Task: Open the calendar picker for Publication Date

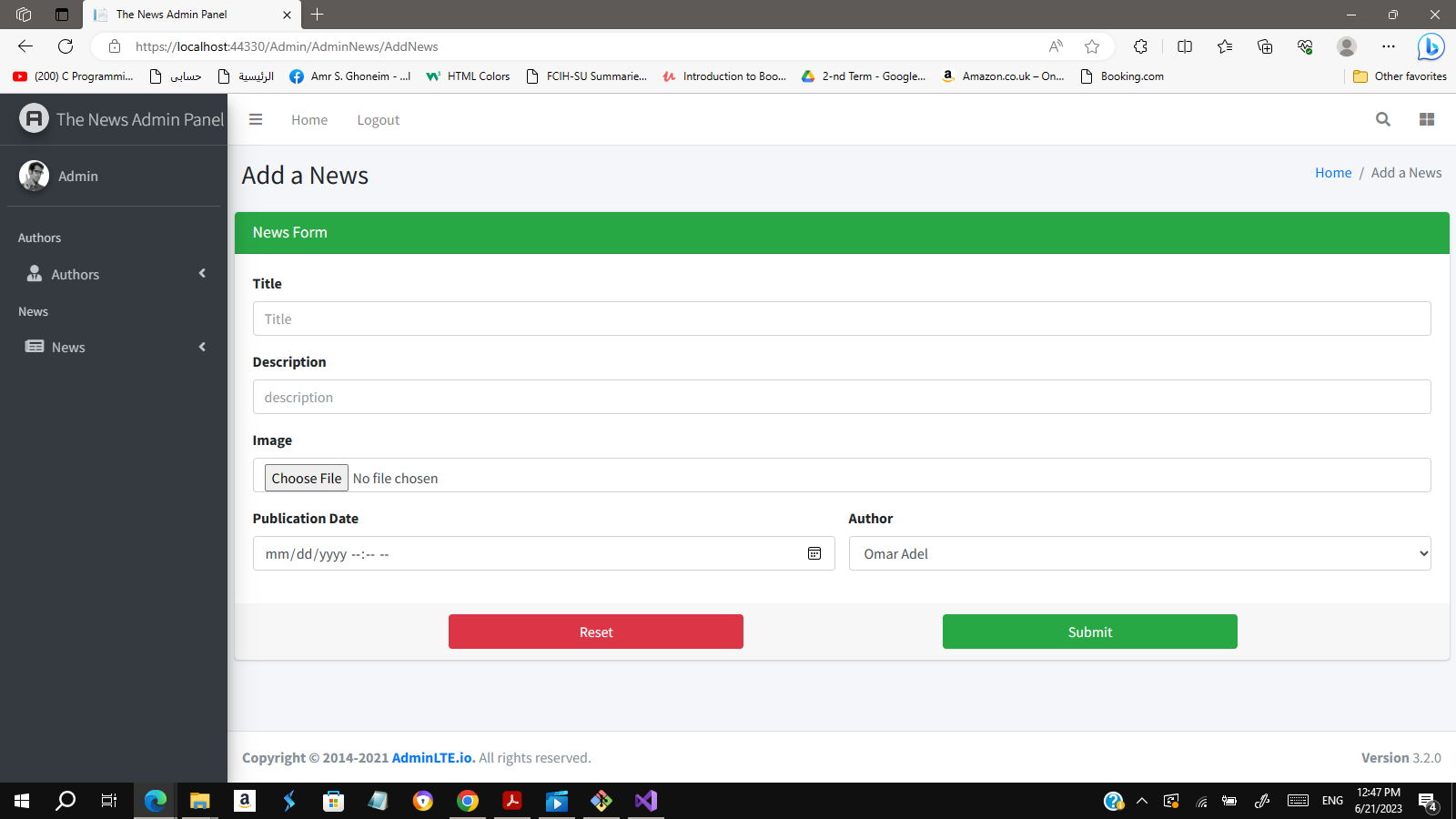Action: (x=814, y=552)
